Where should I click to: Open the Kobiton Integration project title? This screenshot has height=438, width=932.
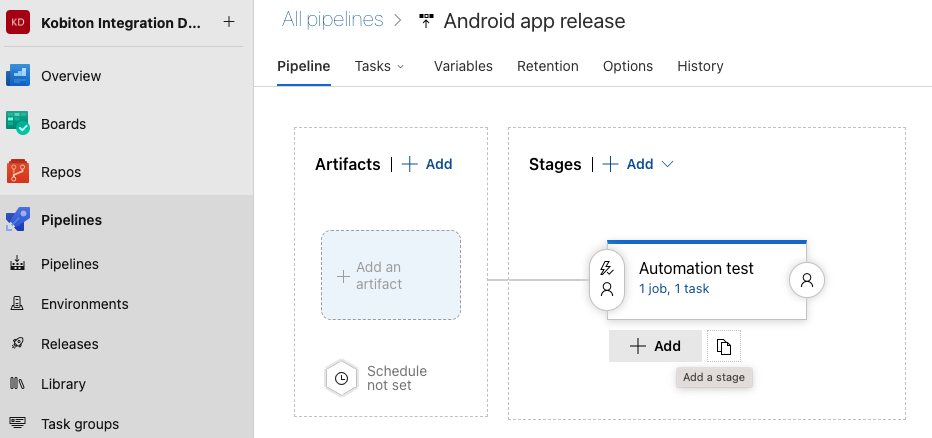click(x=121, y=23)
